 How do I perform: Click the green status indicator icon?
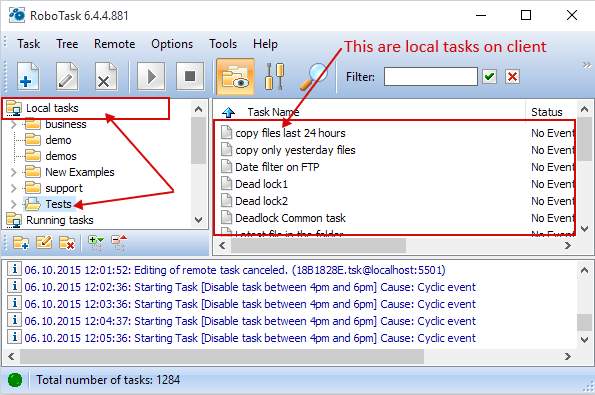[15, 380]
